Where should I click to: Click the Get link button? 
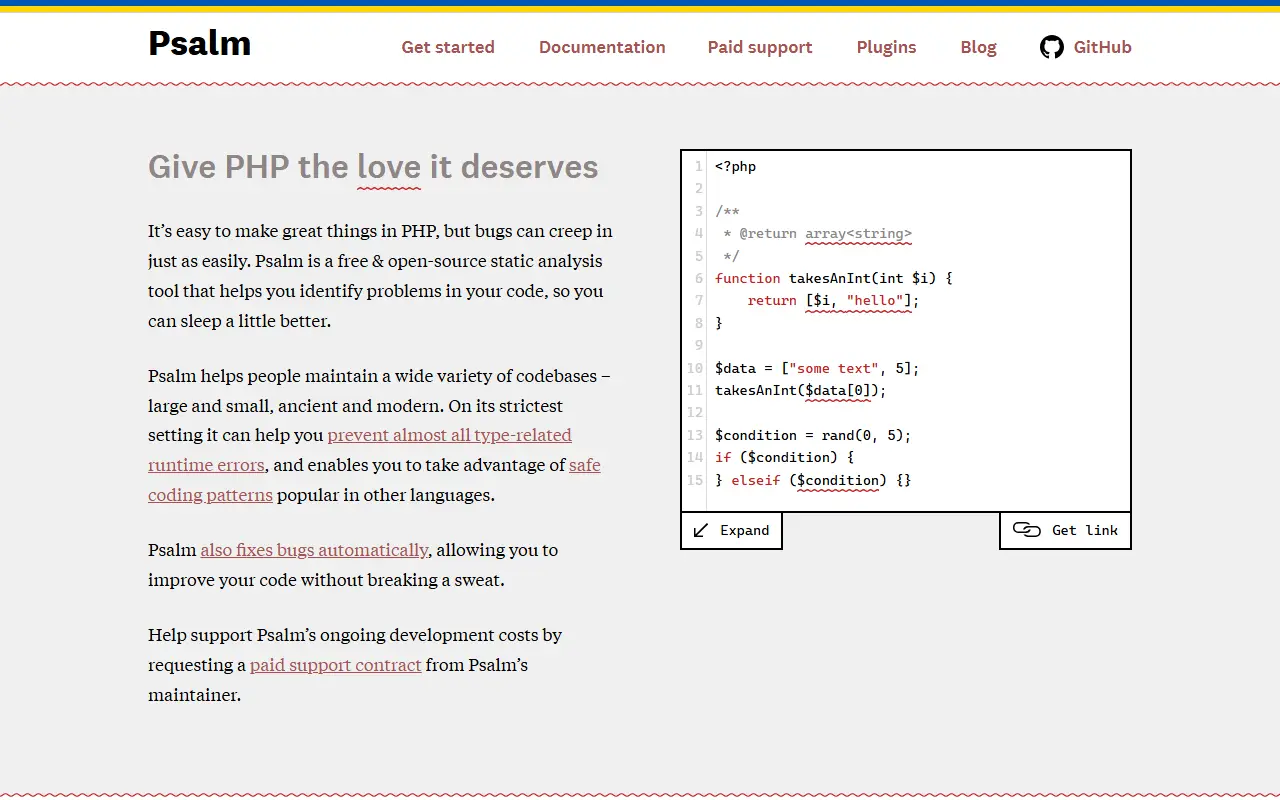[x=1065, y=530]
